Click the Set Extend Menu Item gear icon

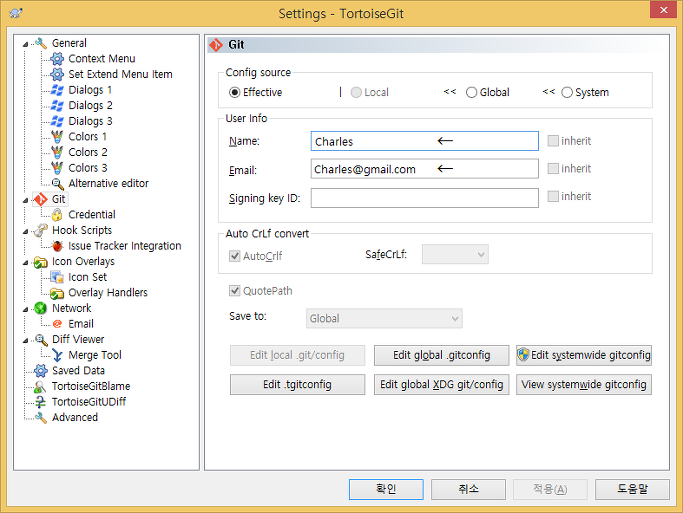[x=57, y=74]
